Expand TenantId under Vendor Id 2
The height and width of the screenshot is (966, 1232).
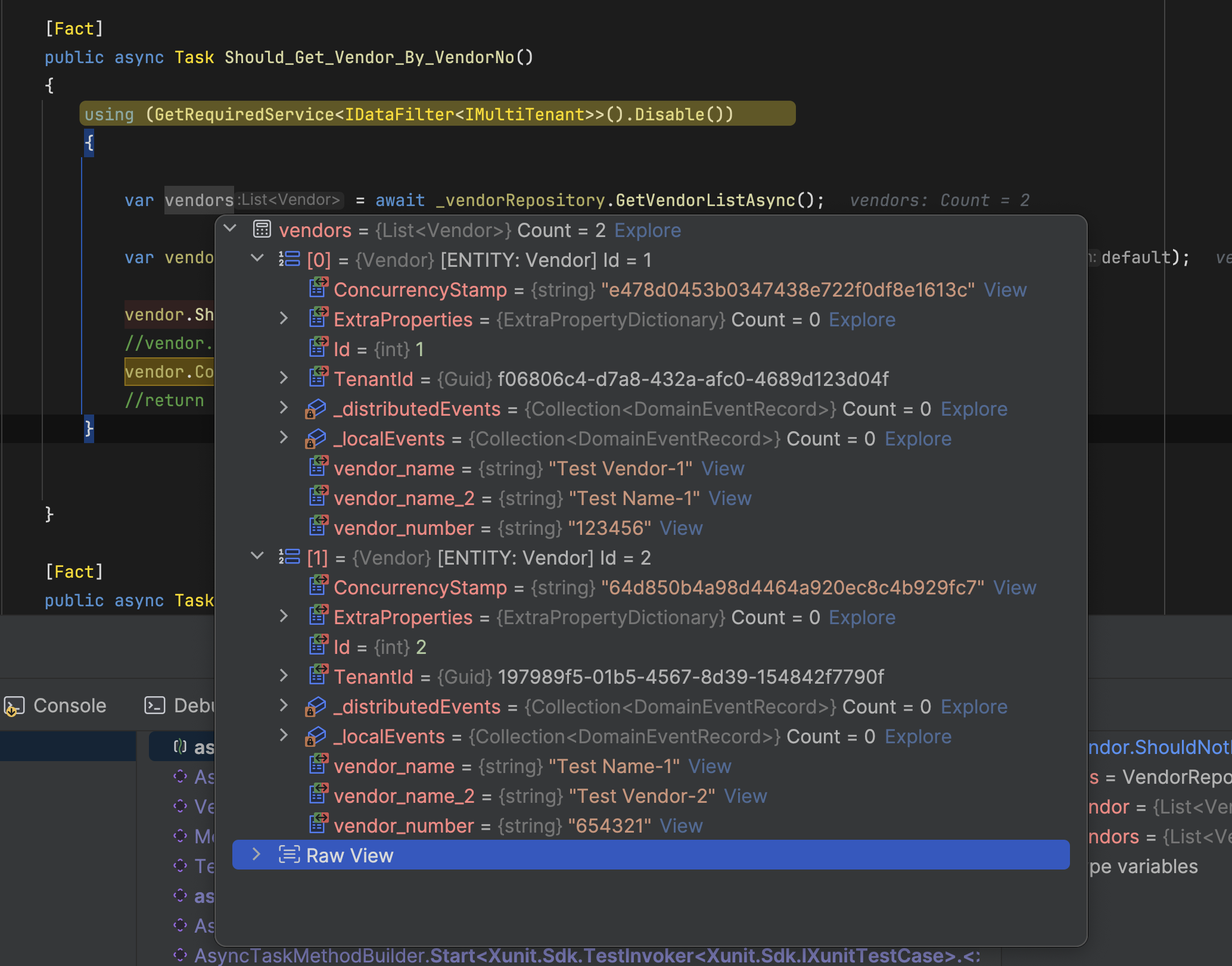284,675
